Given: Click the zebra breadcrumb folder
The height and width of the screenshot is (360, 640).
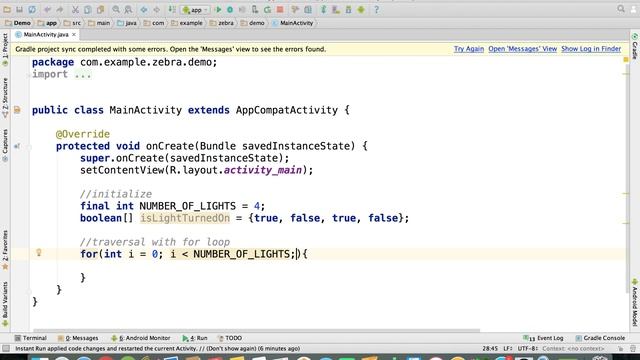Looking at the screenshot, I should [x=222, y=23].
